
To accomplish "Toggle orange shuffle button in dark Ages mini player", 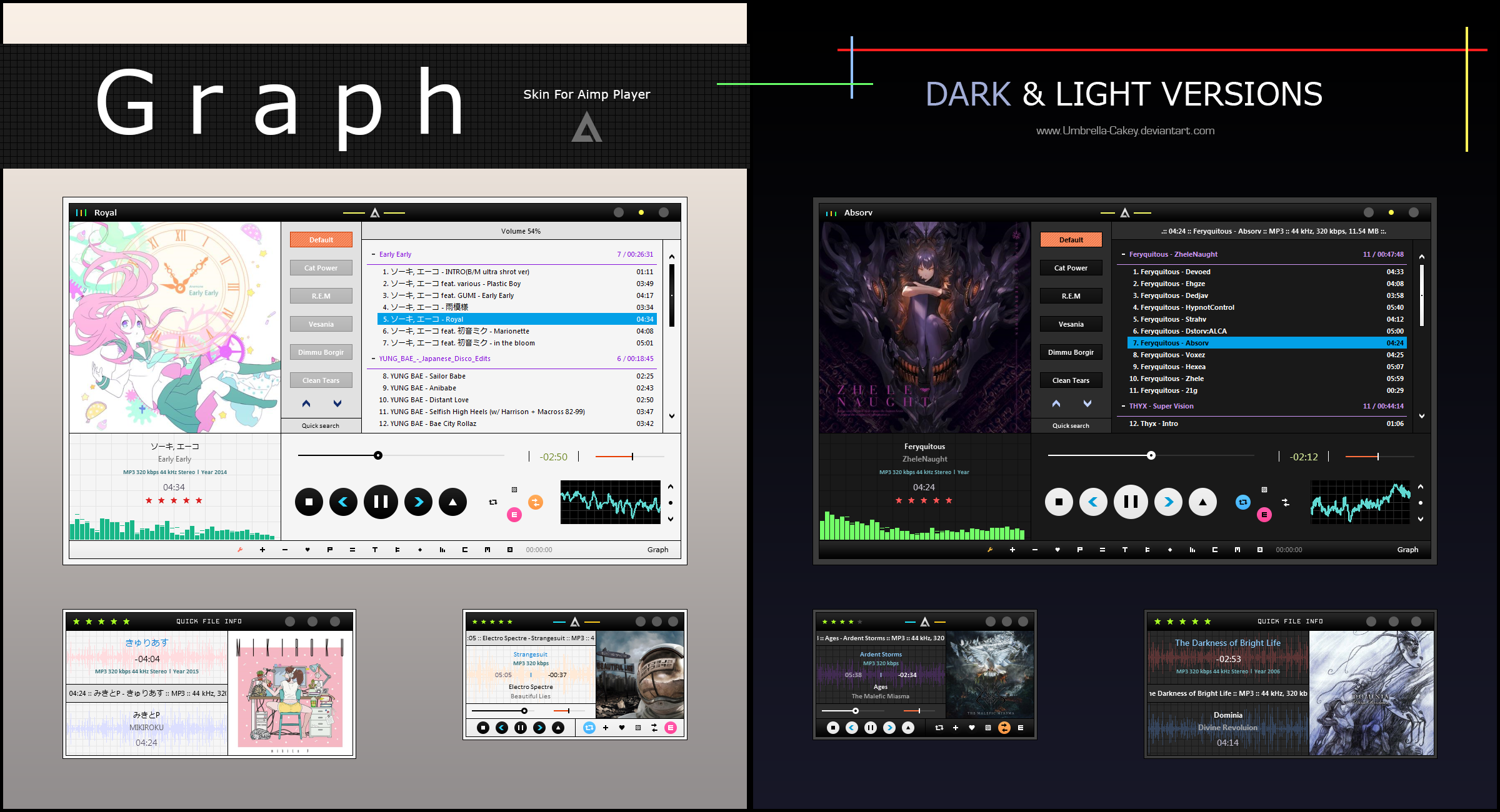I will click(1004, 728).
